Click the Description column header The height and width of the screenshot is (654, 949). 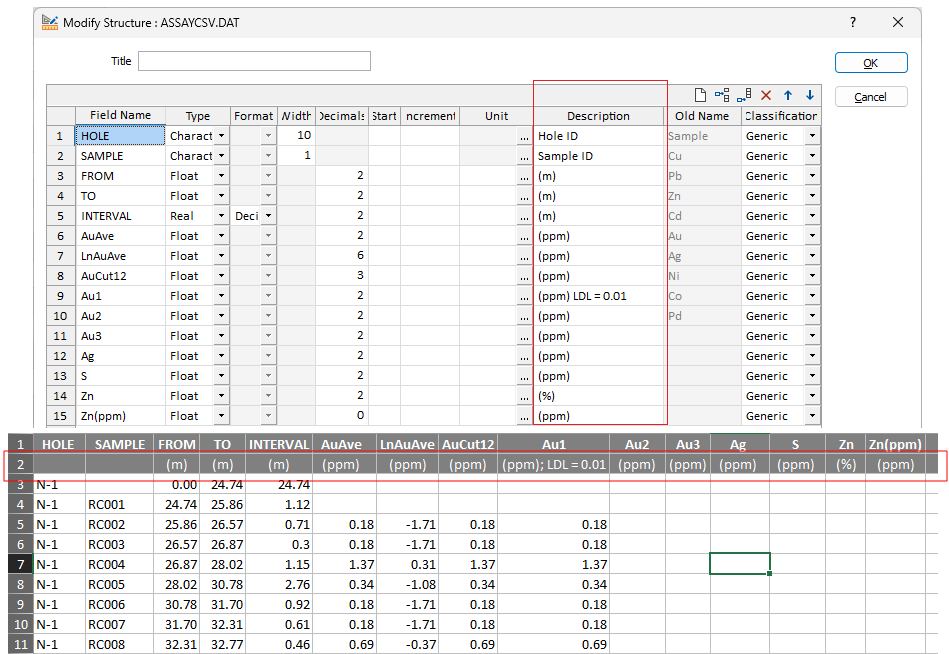[599, 116]
